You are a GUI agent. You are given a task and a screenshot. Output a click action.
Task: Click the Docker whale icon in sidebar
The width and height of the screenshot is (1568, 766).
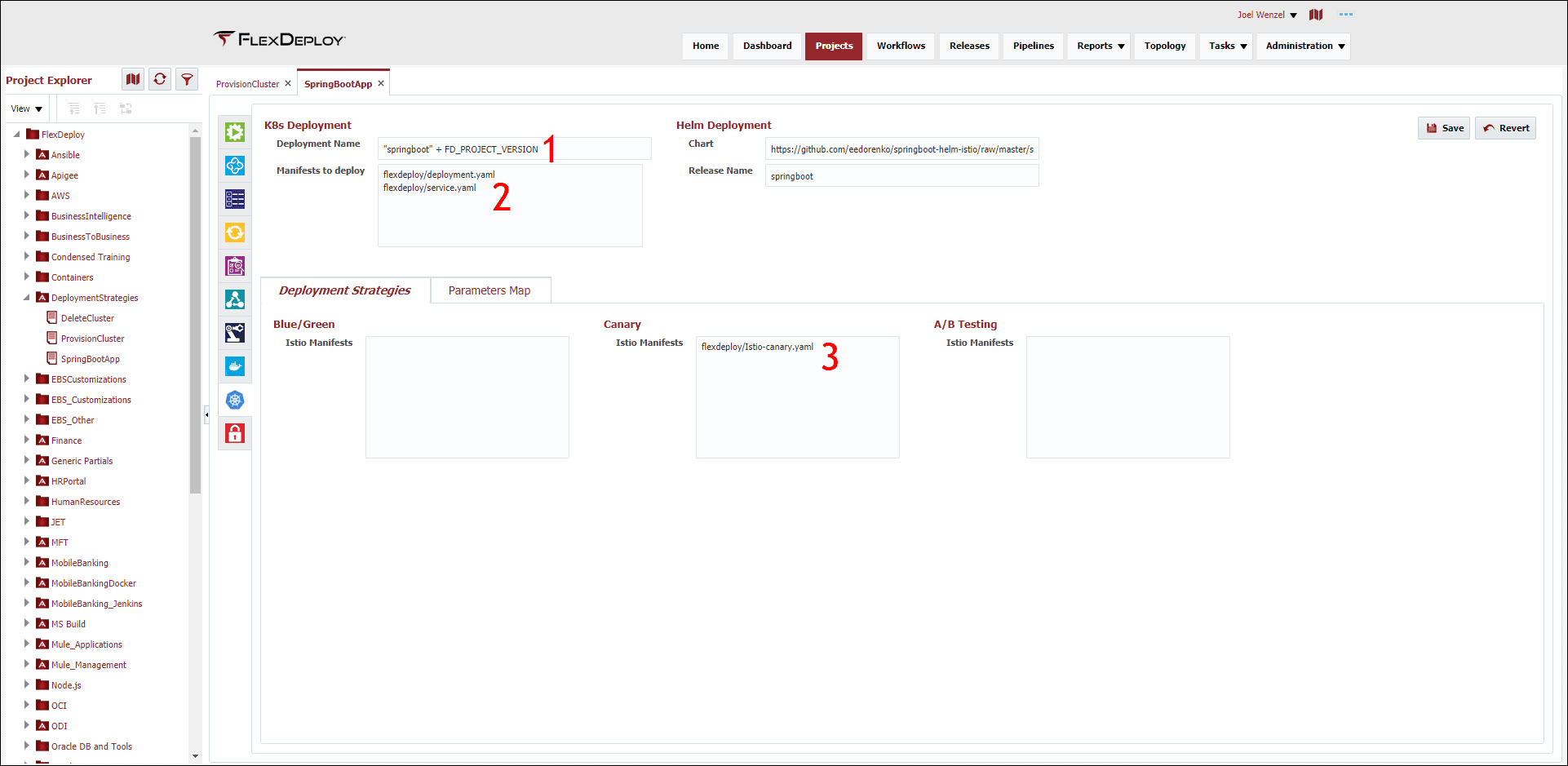235,366
